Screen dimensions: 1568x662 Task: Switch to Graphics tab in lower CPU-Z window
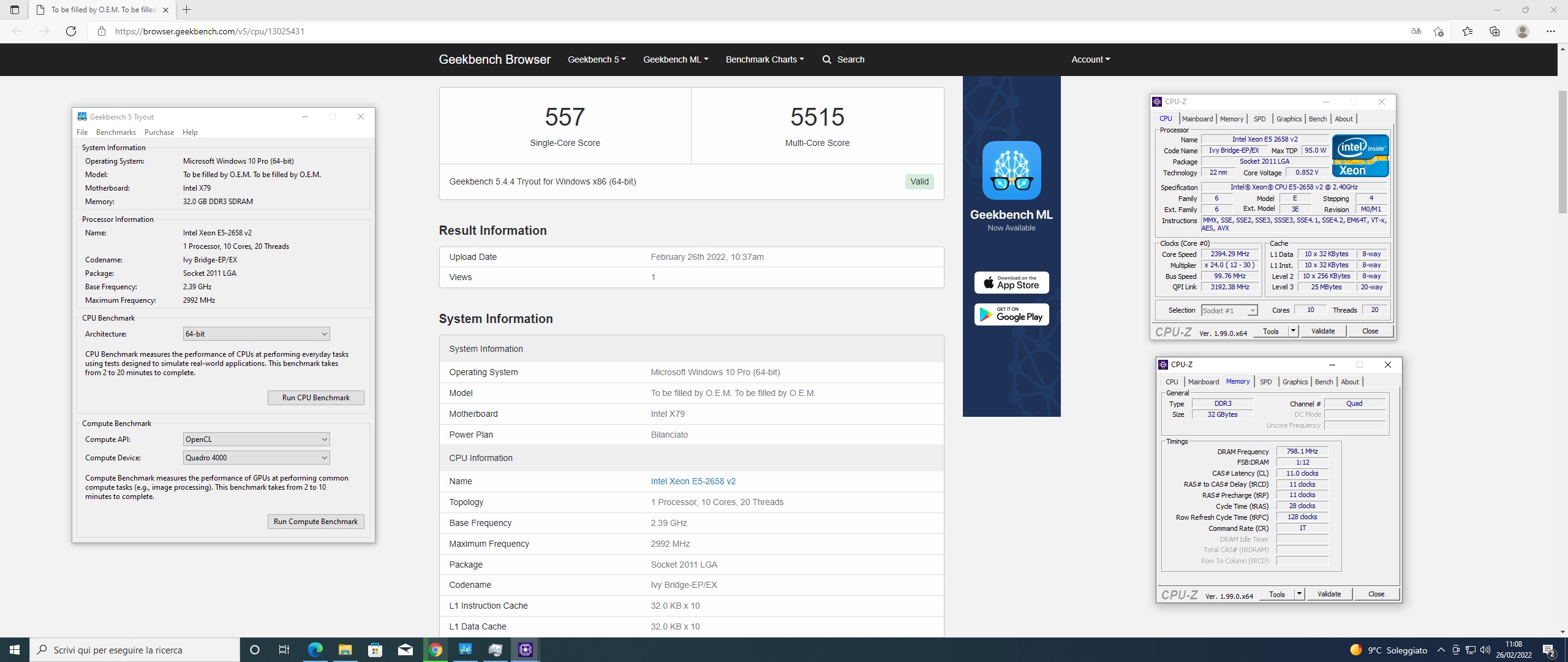pos(1295,382)
